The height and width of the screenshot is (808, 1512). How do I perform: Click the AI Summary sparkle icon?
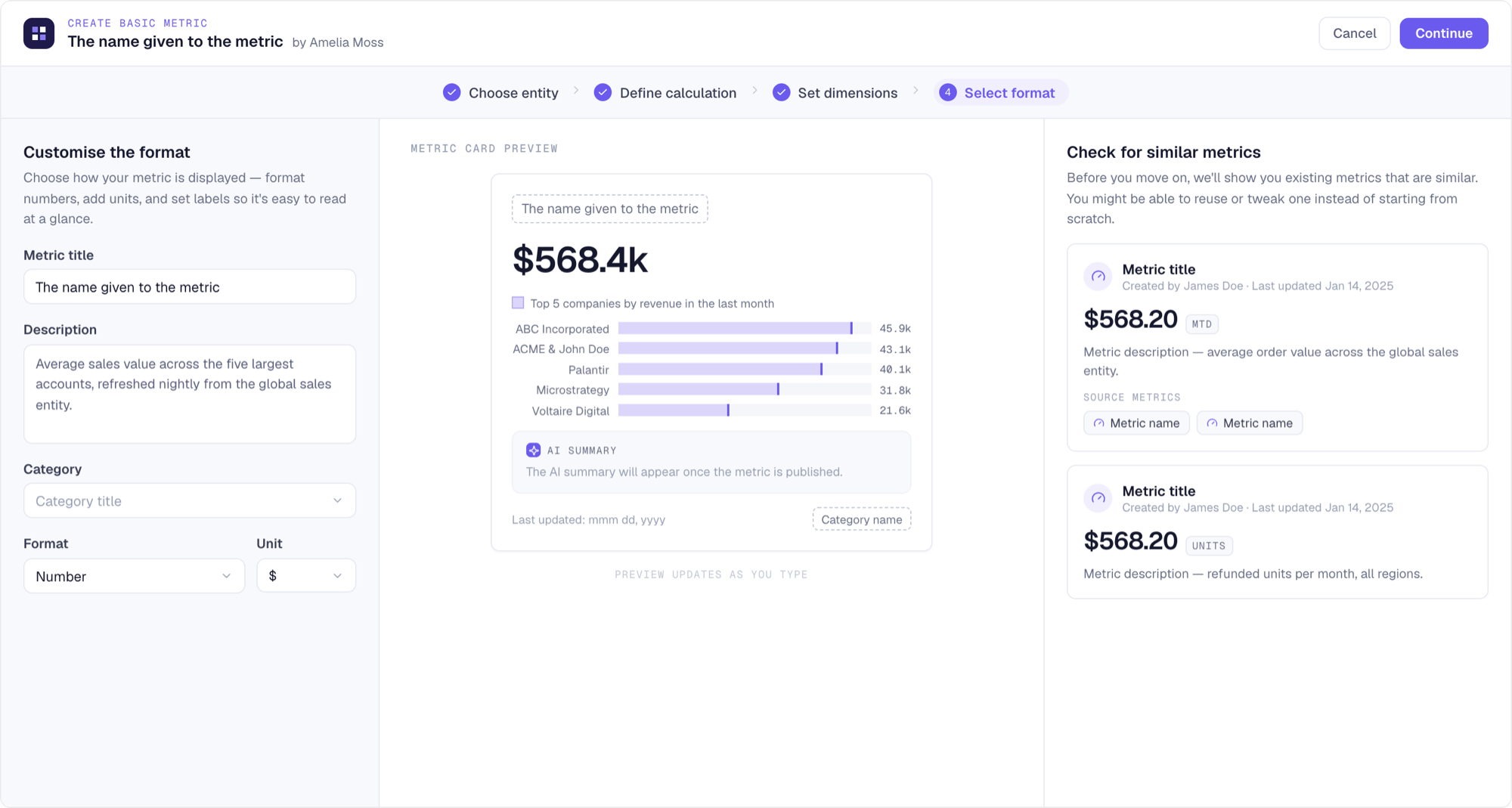[533, 450]
